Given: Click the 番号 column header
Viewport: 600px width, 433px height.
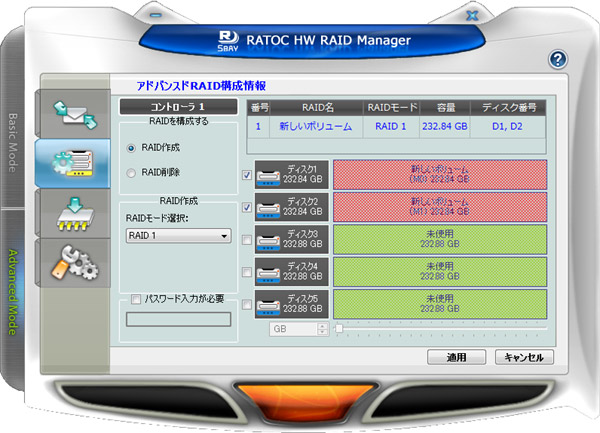Looking at the screenshot, I should (x=259, y=108).
